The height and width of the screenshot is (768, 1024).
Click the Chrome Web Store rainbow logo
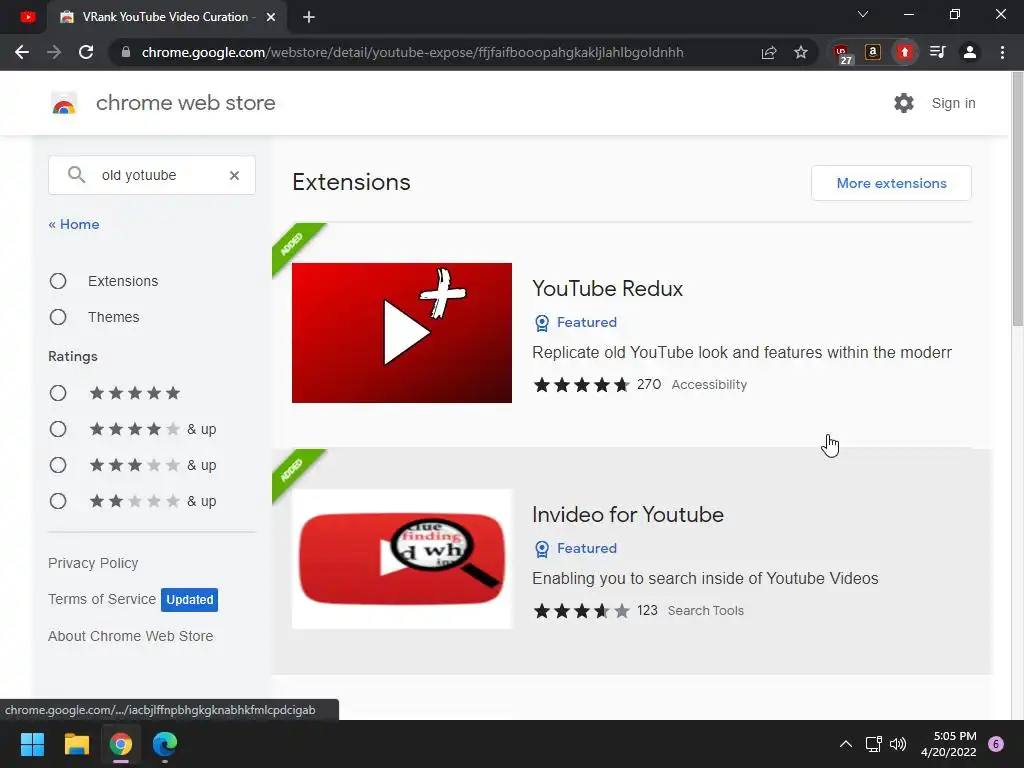pyautogui.click(x=64, y=103)
